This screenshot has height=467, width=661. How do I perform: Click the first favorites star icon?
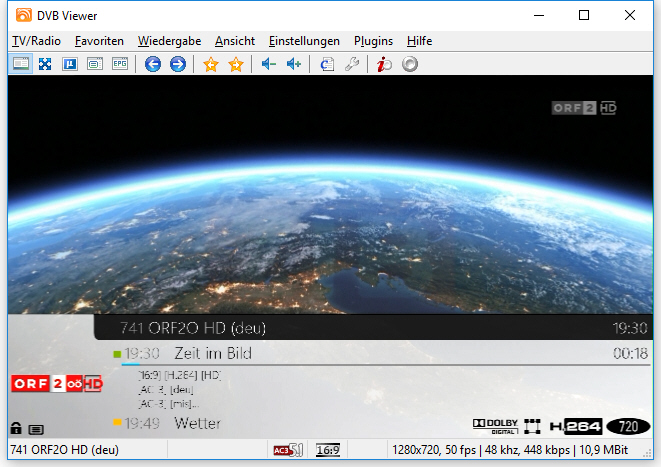(211, 64)
